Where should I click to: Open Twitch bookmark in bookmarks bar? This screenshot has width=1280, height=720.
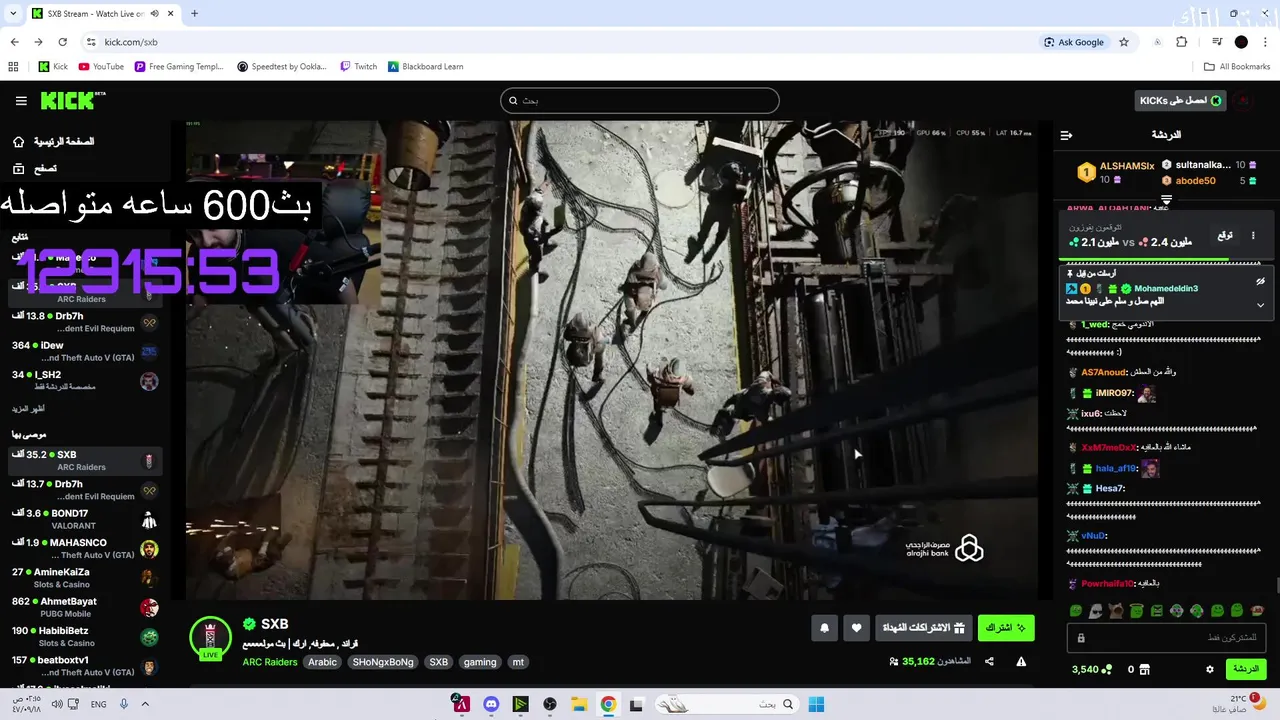point(358,67)
